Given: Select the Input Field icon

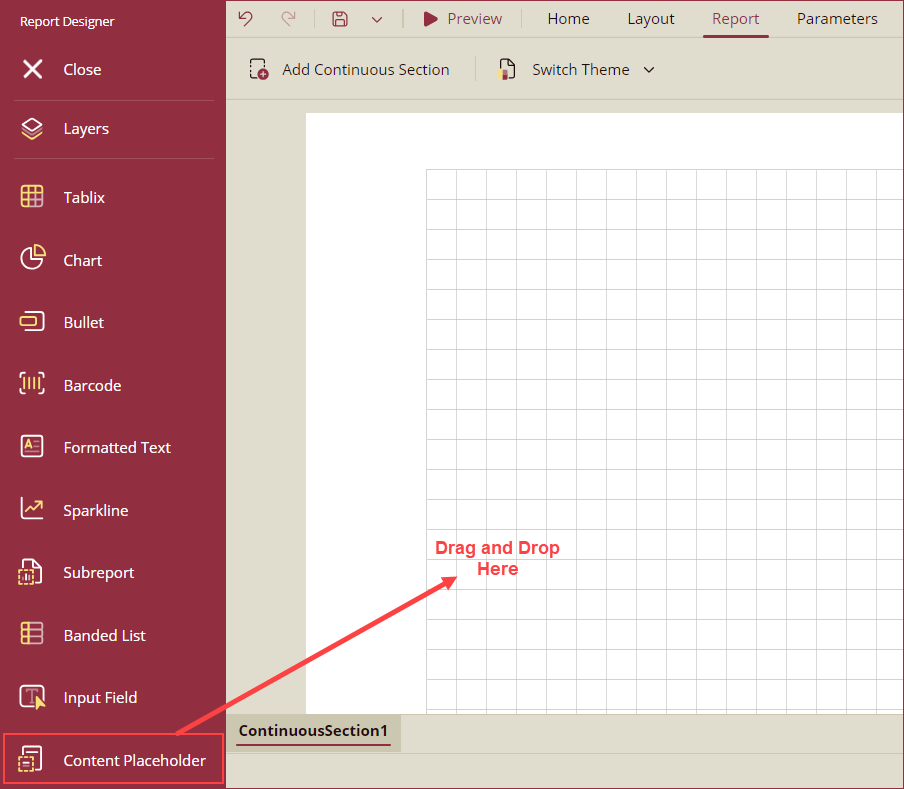Looking at the screenshot, I should point(32,697).
